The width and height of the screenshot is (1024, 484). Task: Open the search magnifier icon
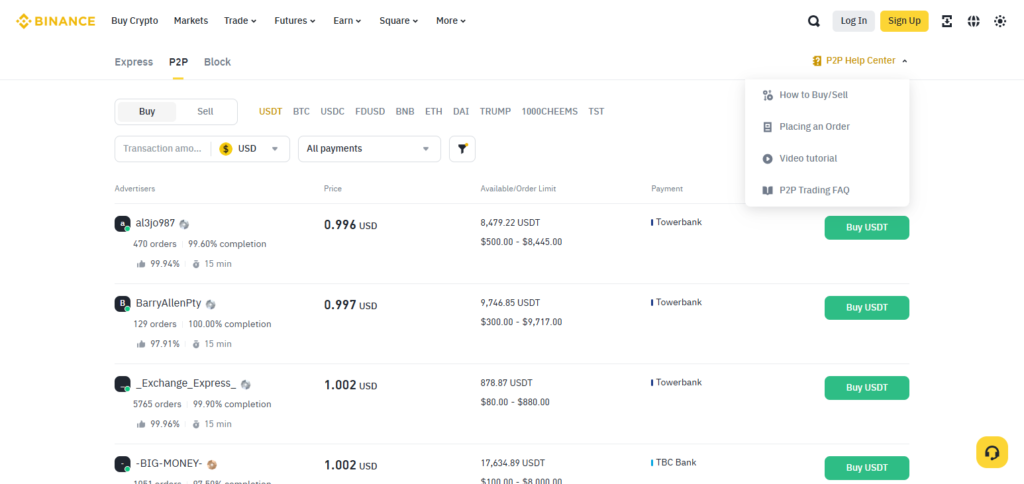pyautogui.click(x=814, y=21)
